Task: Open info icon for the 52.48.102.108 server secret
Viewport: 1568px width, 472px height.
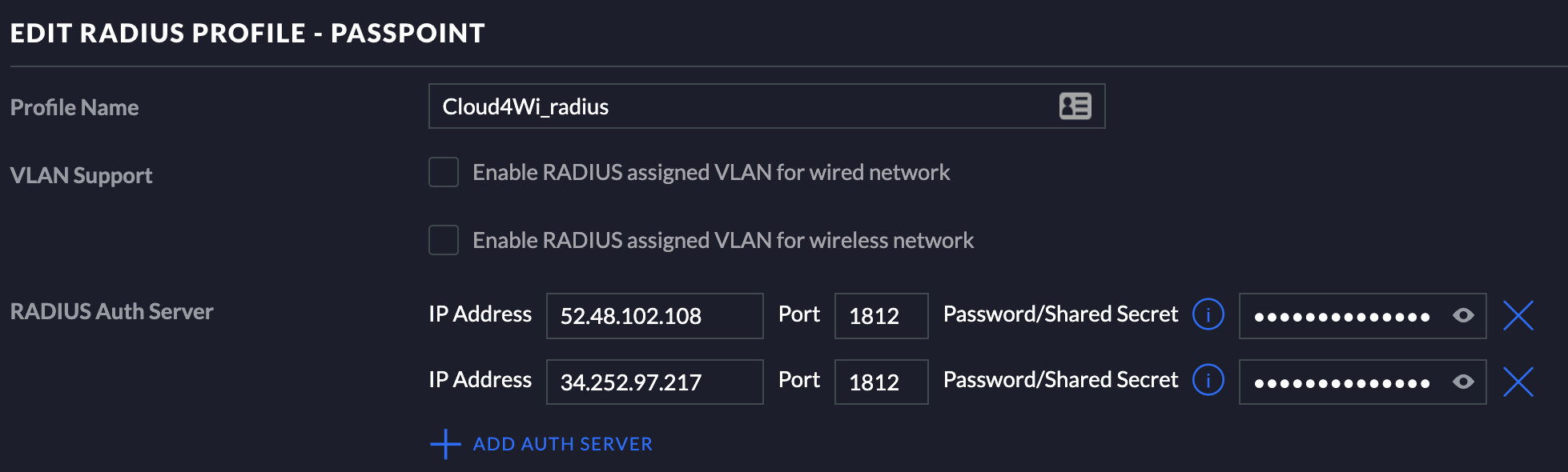Action: point(1208,314)
